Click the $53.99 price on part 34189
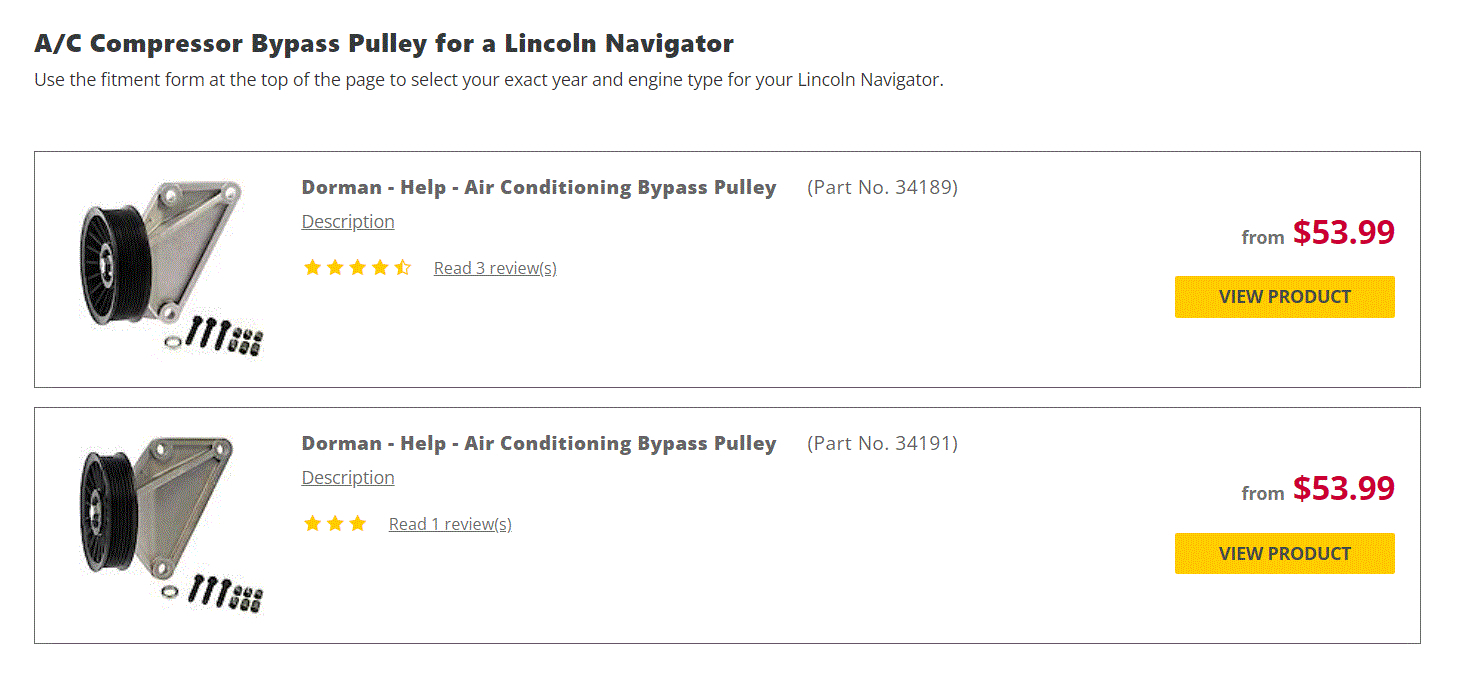Screen dimensions: 1473x687 pos(1343,233)
